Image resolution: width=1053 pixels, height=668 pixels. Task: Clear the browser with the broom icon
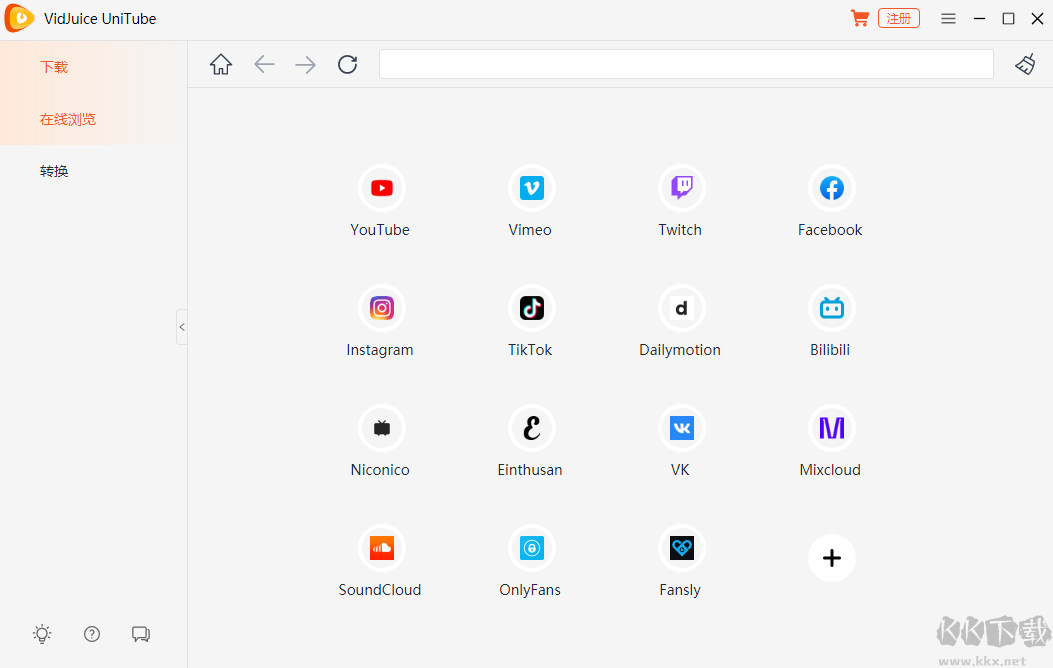[1025, 64]
